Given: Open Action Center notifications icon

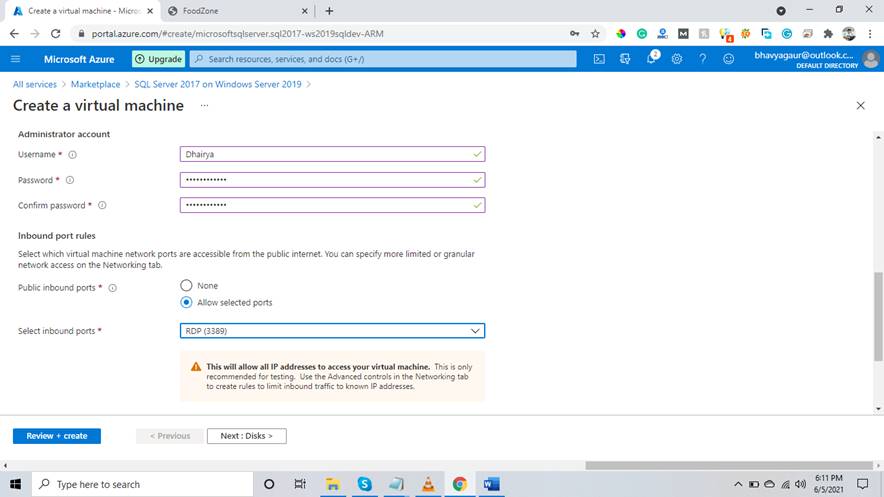Looking at the screenshot, I should [862, 484].
